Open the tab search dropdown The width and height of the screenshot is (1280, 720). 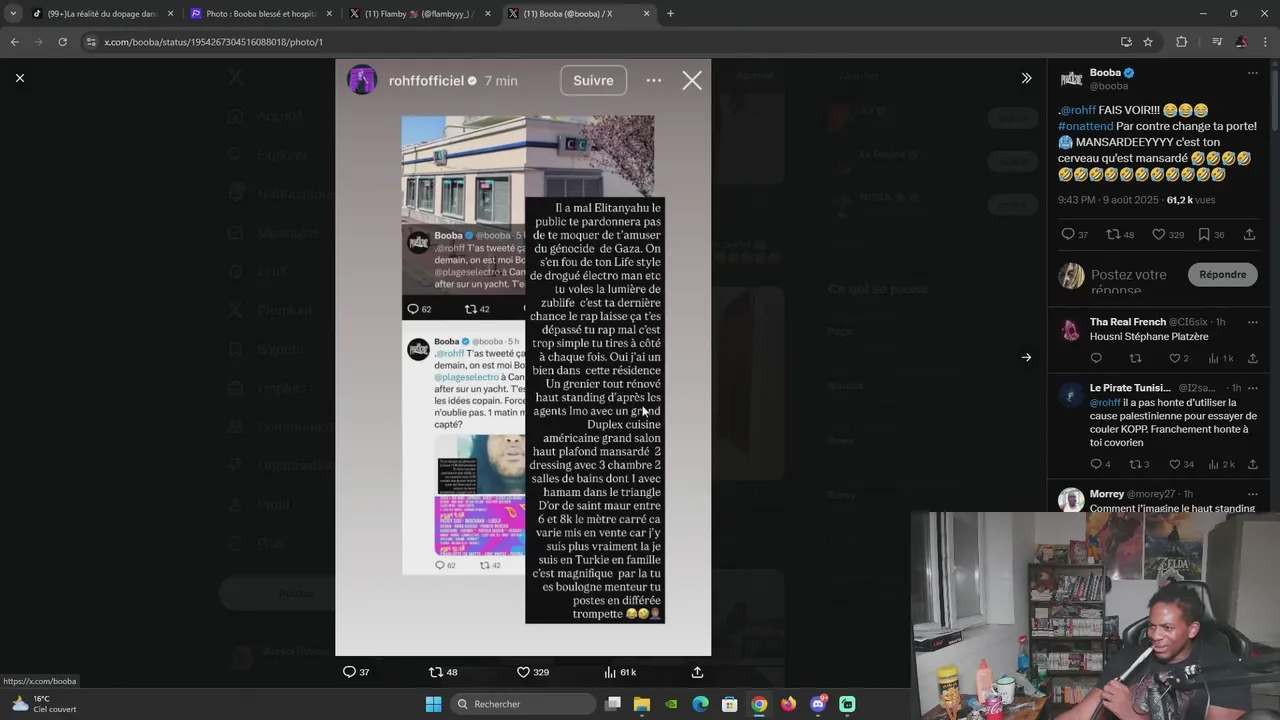[13, 14]
